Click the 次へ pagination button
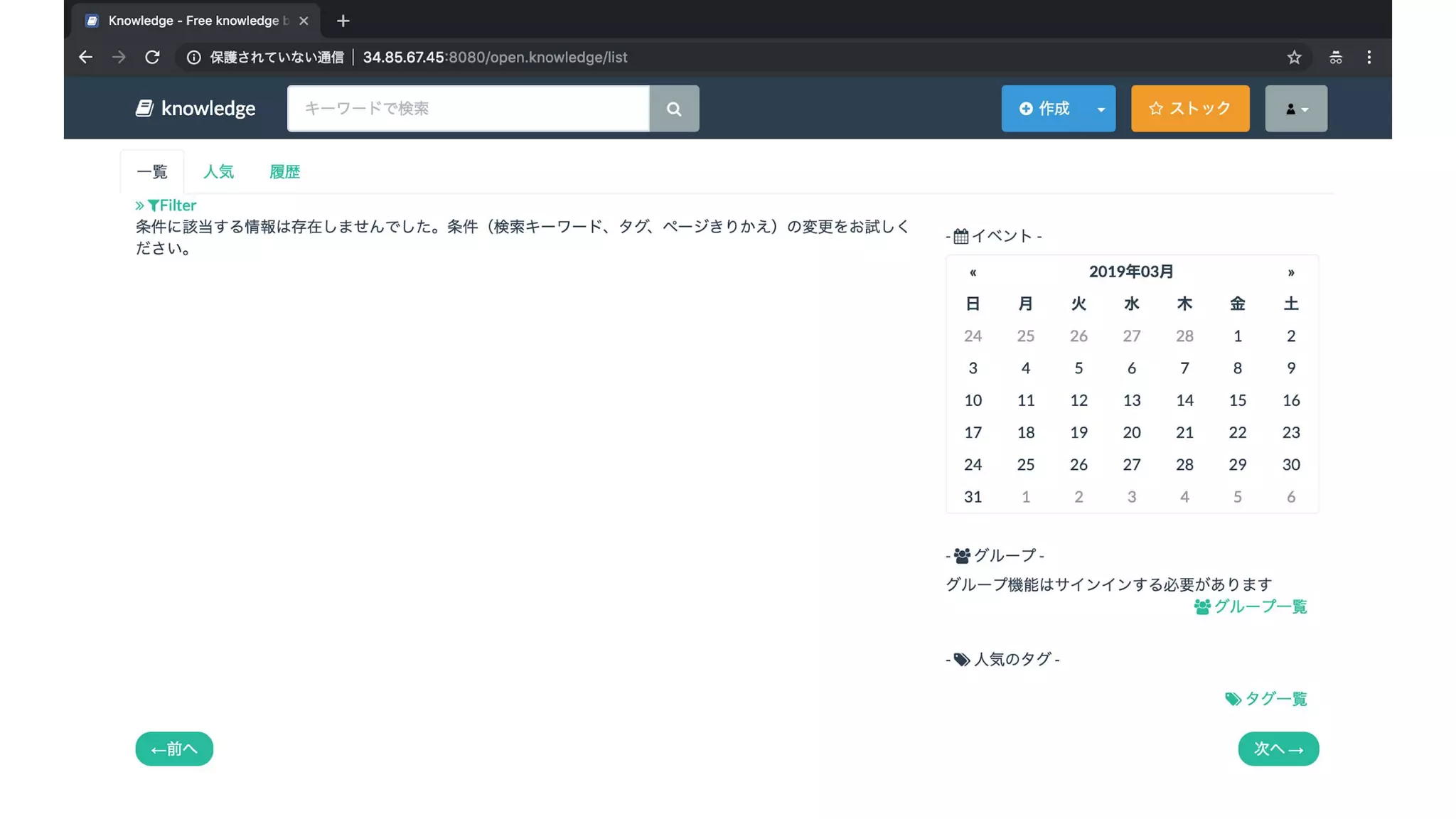The height and width of the screenshot is (819, 1456). [1278, 749]
